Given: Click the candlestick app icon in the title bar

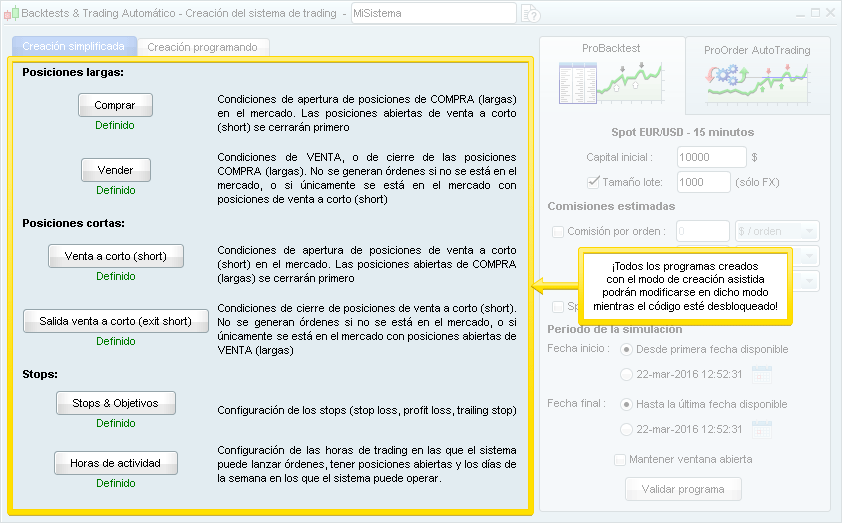Looking at the screenshot, I should pyautogui.click(x=12, y=13).
